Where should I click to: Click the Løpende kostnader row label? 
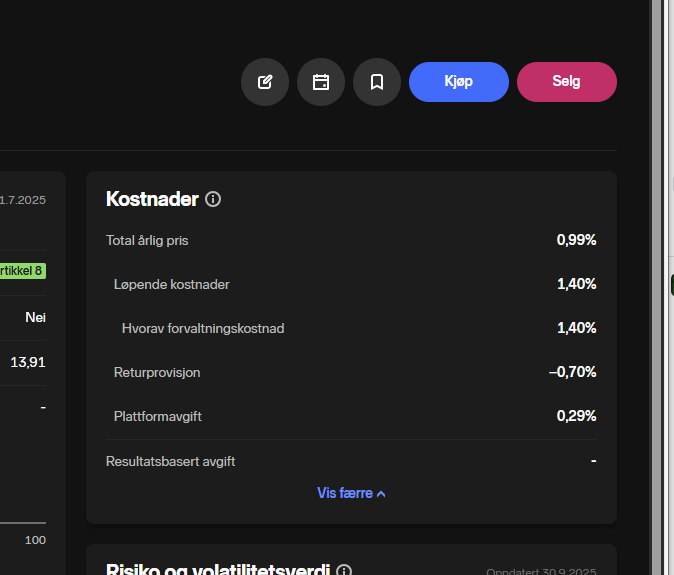tap(172, 284)
